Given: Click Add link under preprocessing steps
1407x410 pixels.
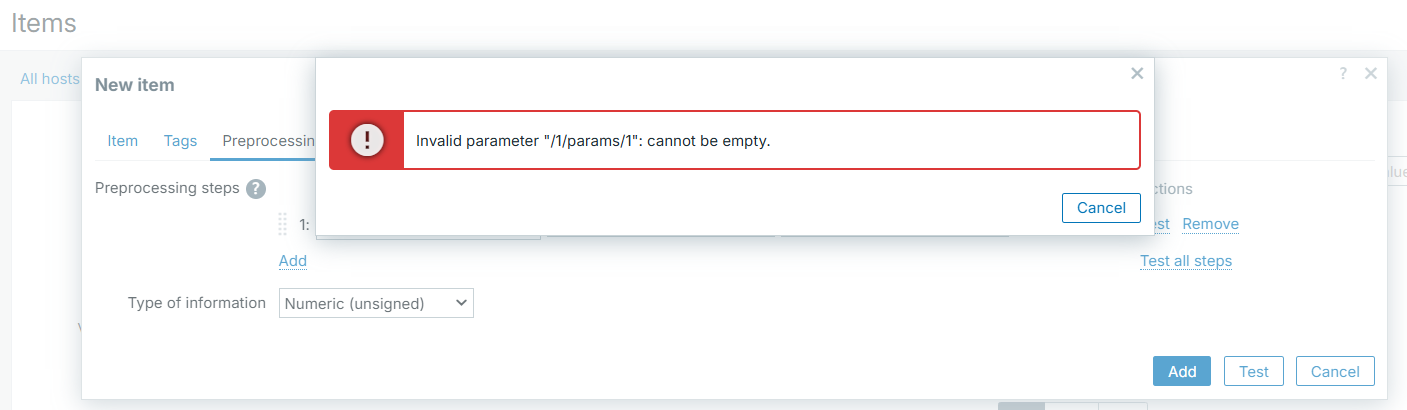Looking at the screenshot, I should click(293, 260).
